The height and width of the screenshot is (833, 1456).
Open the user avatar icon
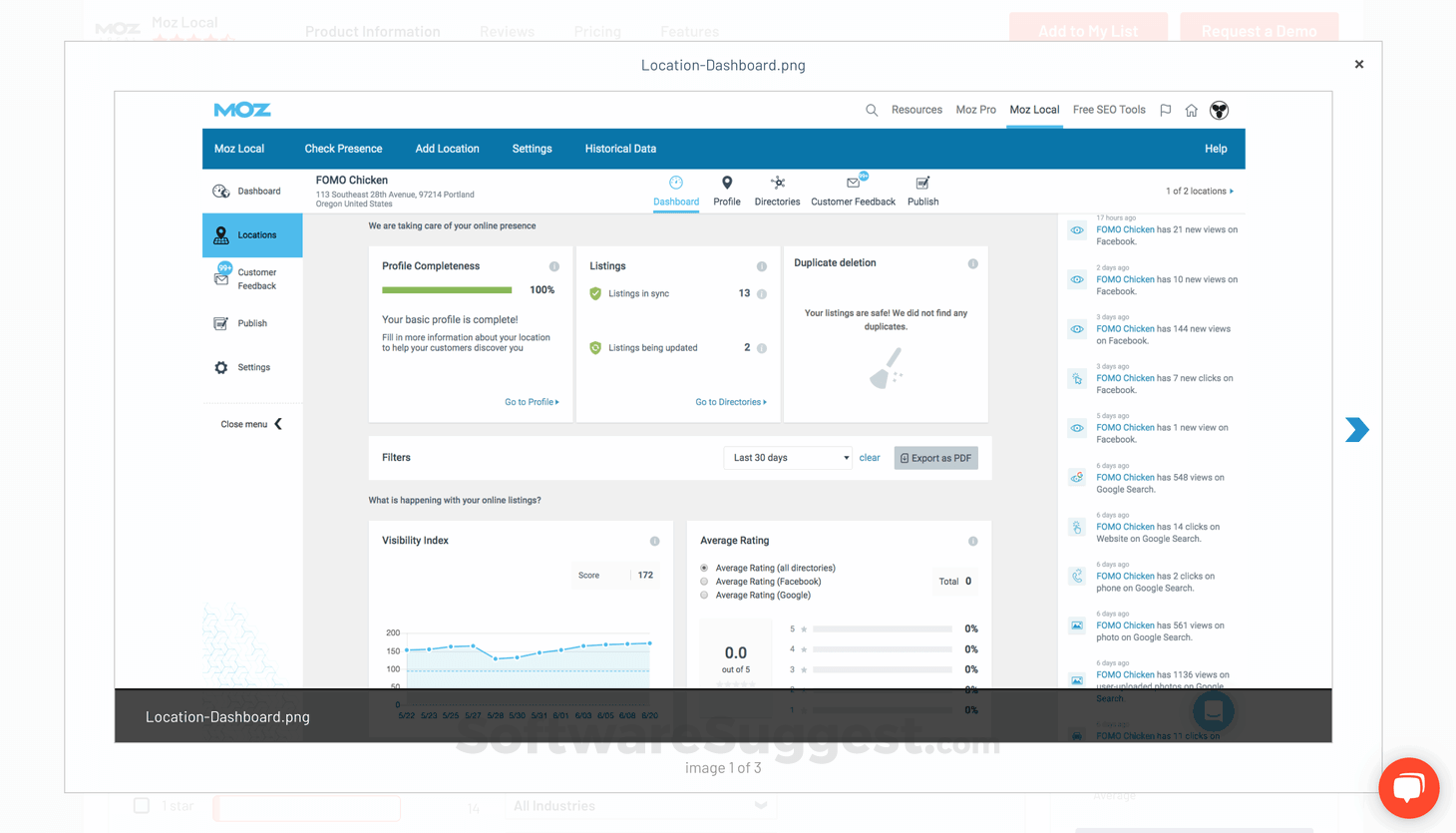click(1219, 111)
